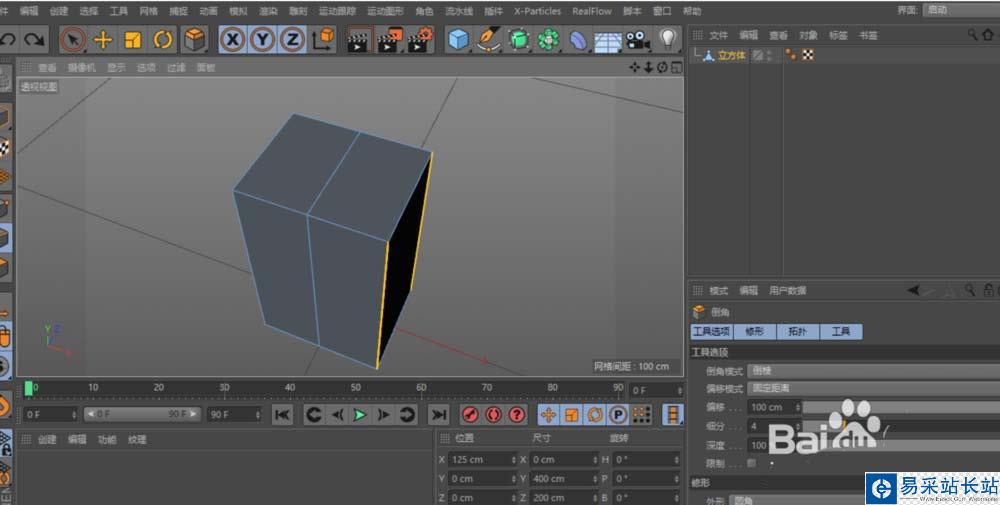
Task: Open the Pen spline tool
Action: (488, 40)
